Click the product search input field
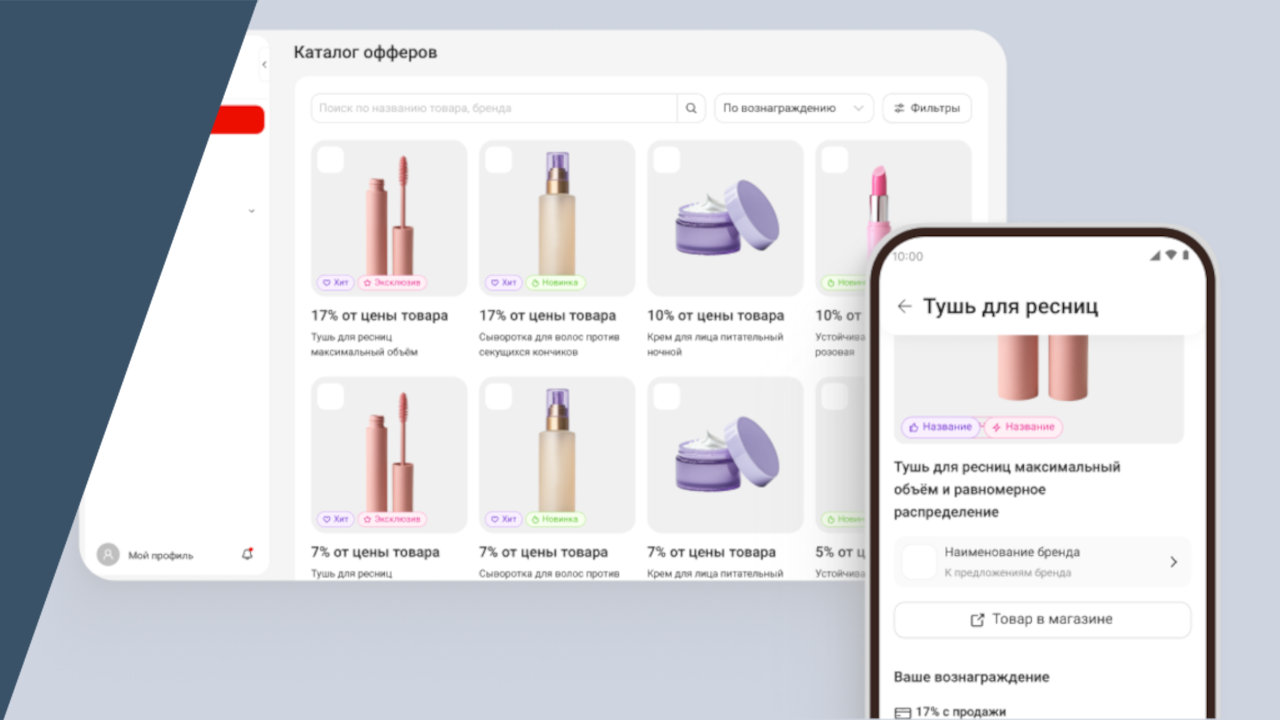This screenshot has width=1280, height=720. (495, 108)
